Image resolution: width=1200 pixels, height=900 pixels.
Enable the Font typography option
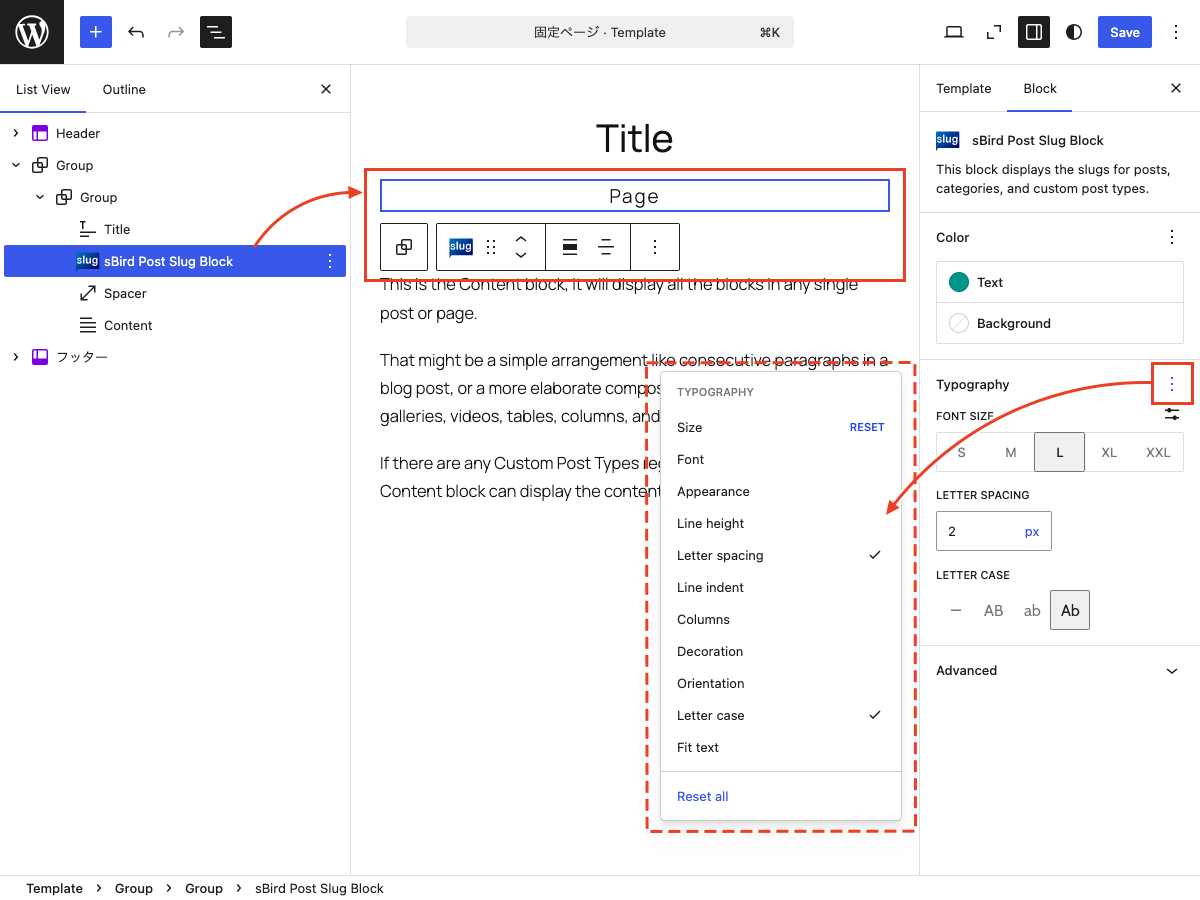(781, 459)
